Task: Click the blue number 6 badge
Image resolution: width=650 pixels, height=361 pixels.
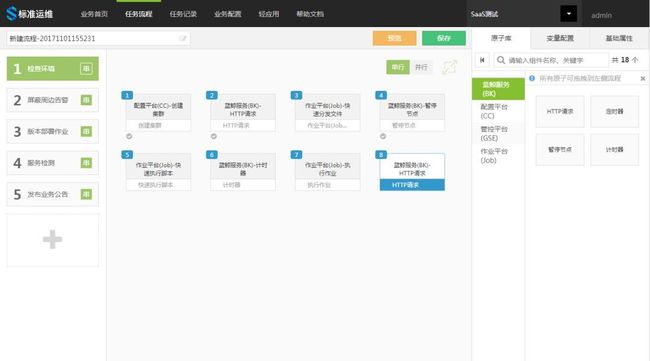Action: tap(211, 155)
